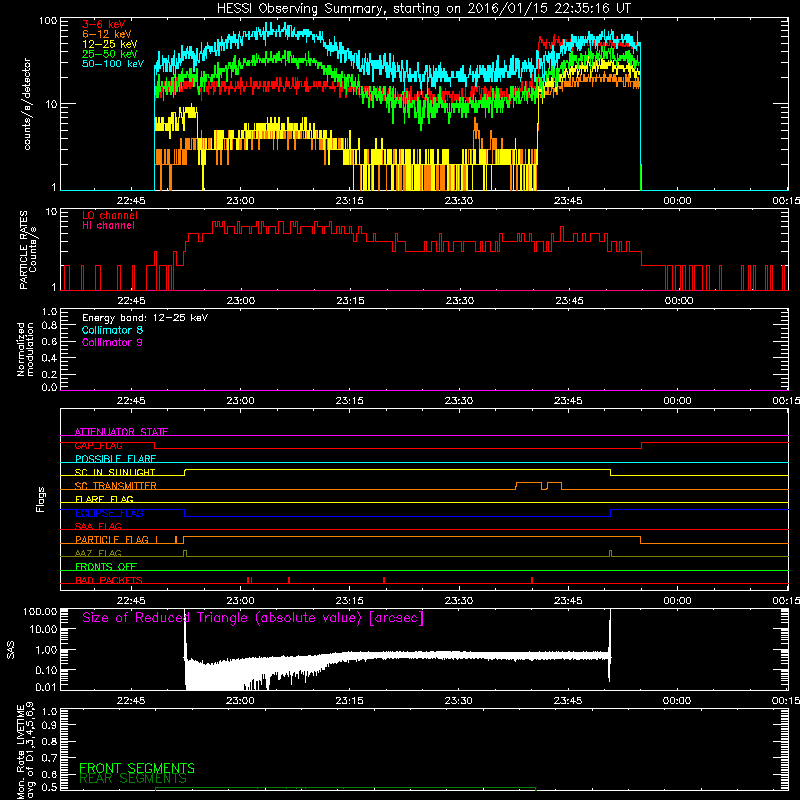Click the Flags axis label
The height and width of the screenshot is (800, 800).
click(41, 499)
